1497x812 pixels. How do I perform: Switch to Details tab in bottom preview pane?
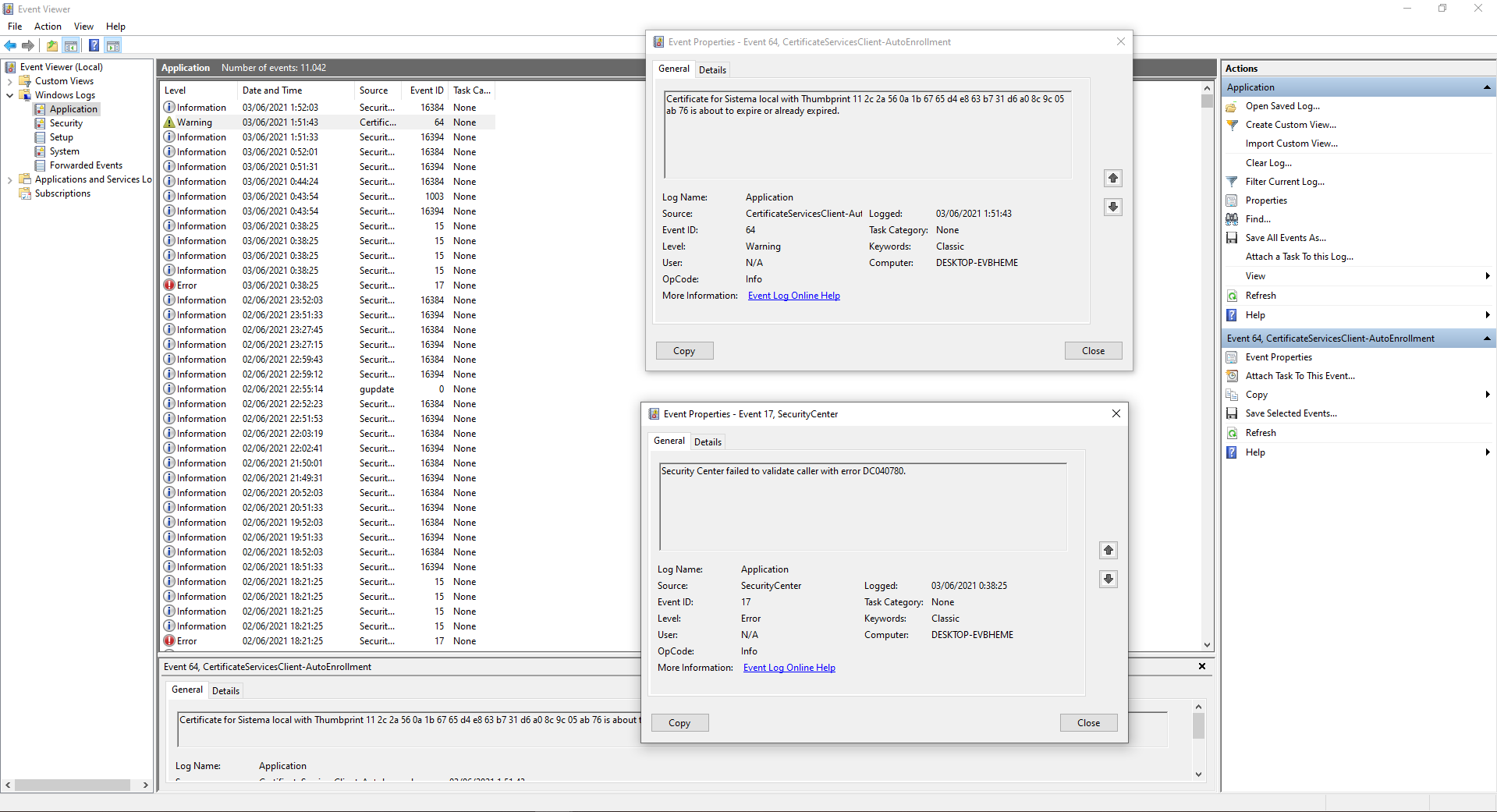click(x=225, y=691)
